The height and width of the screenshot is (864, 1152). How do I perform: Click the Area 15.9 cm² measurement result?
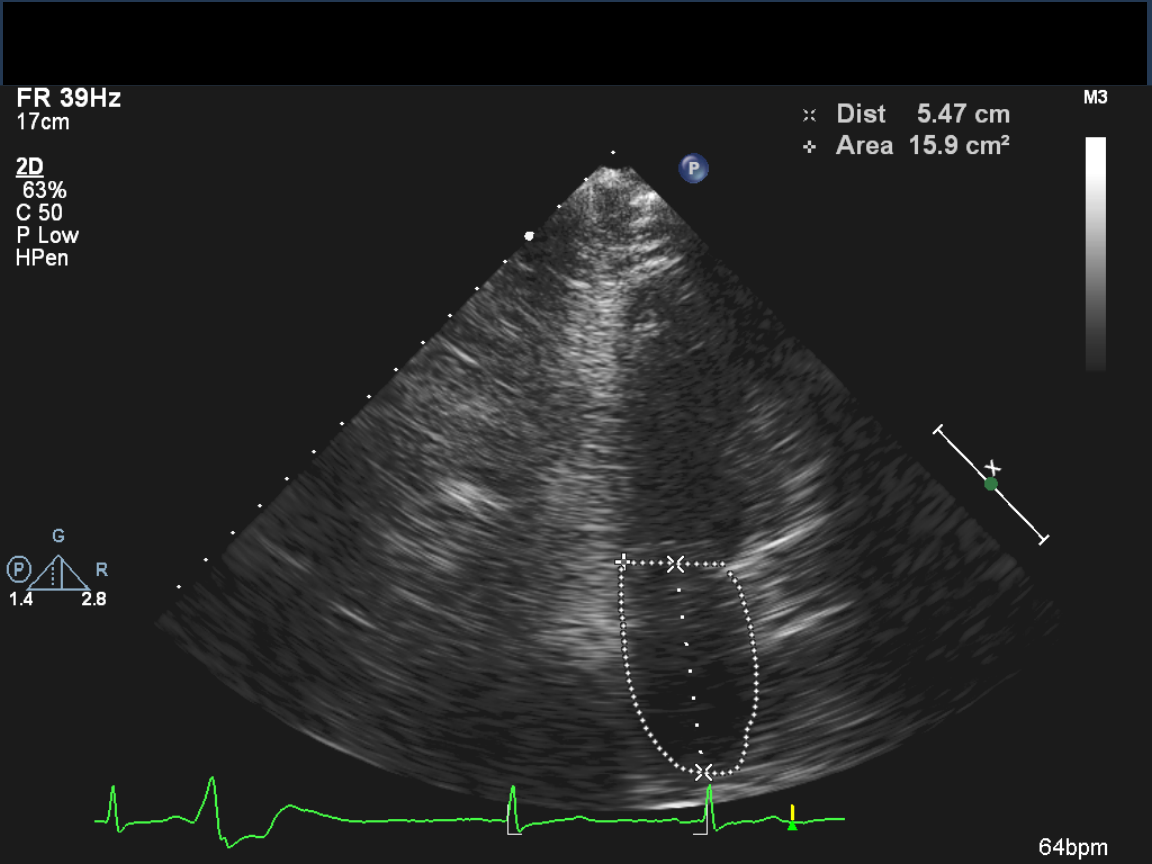[x=921, y=146]
